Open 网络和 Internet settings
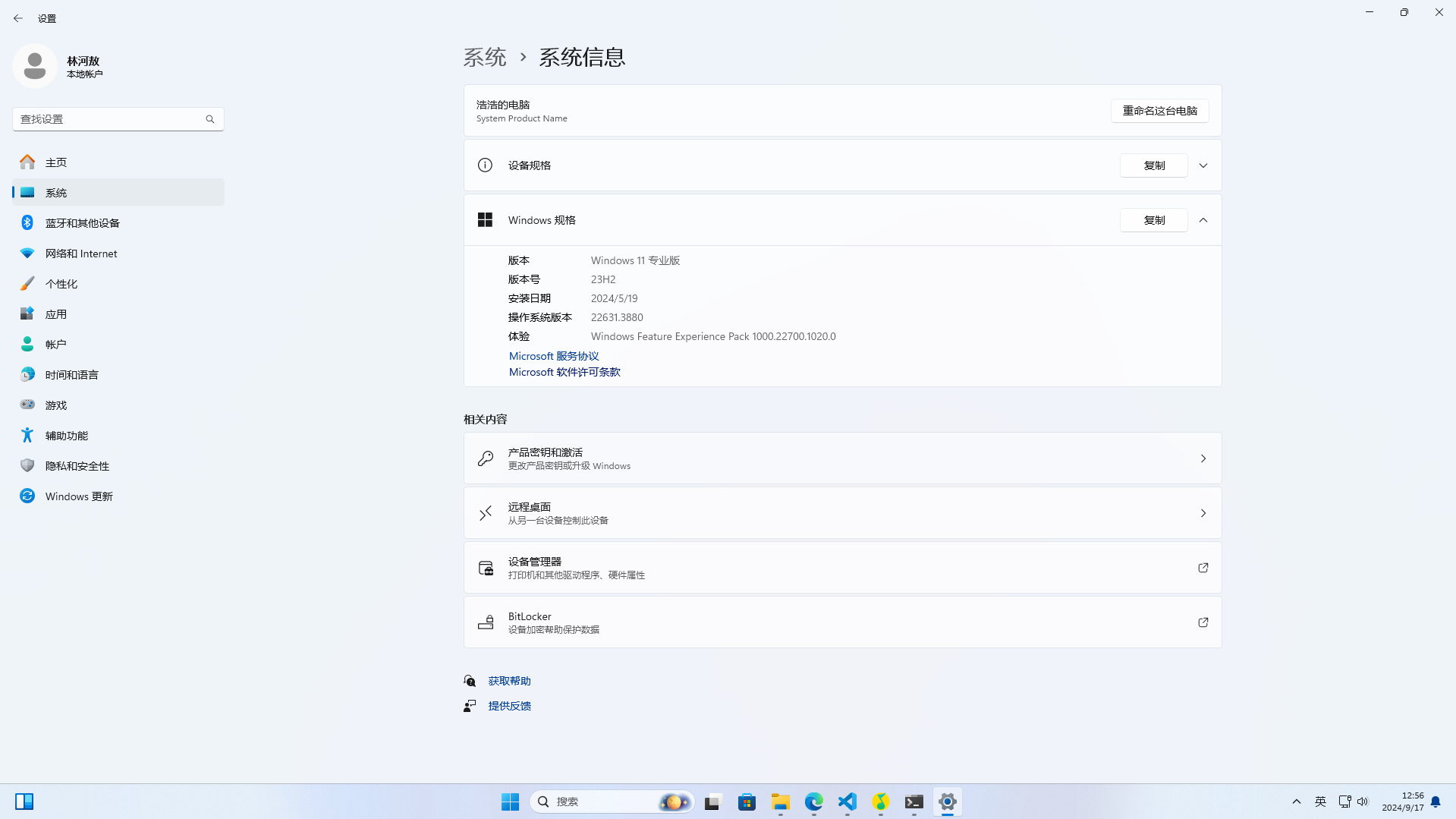1456x819 pixels. tap(118, 254)
